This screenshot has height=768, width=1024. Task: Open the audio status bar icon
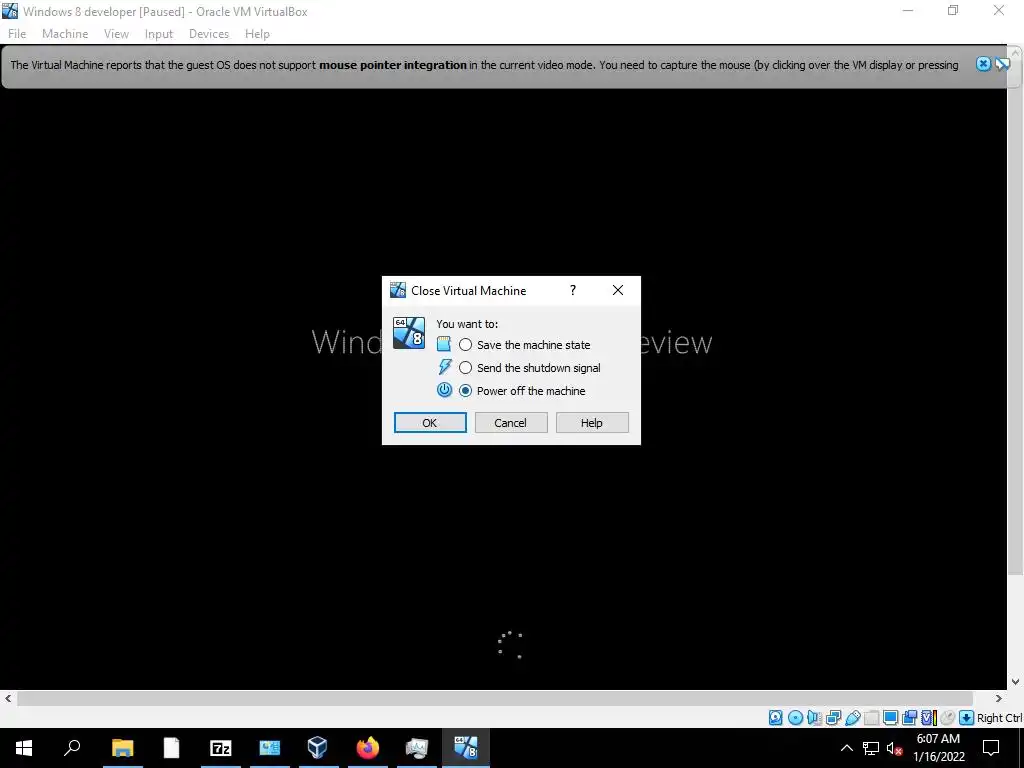[814, 718]
